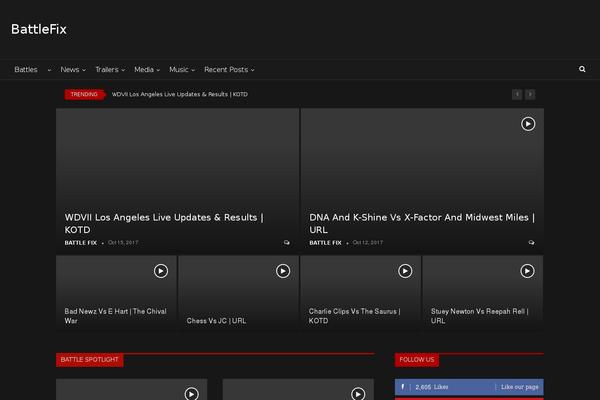Expand the News dropdown chevron
This screenshot has height=400, width=600.
click(x=84, y=70)
